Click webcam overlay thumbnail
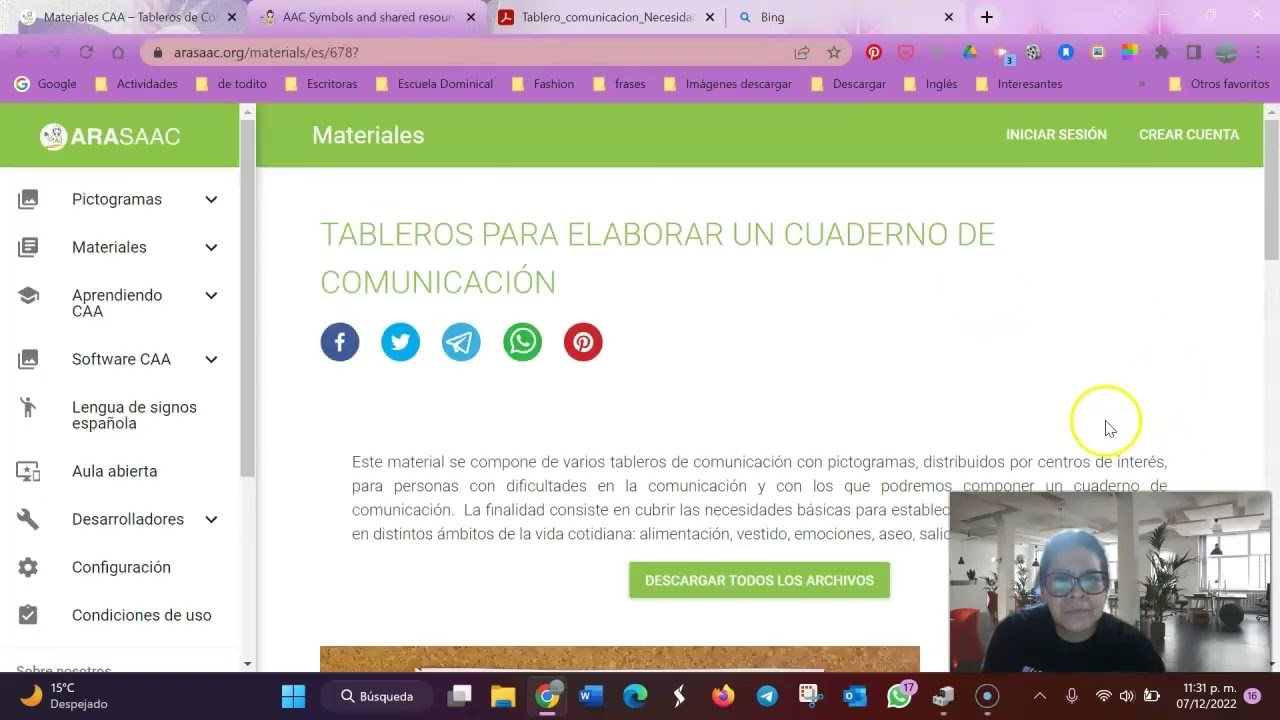Viewport: 1280px width, 720px height. point(1110,582)
